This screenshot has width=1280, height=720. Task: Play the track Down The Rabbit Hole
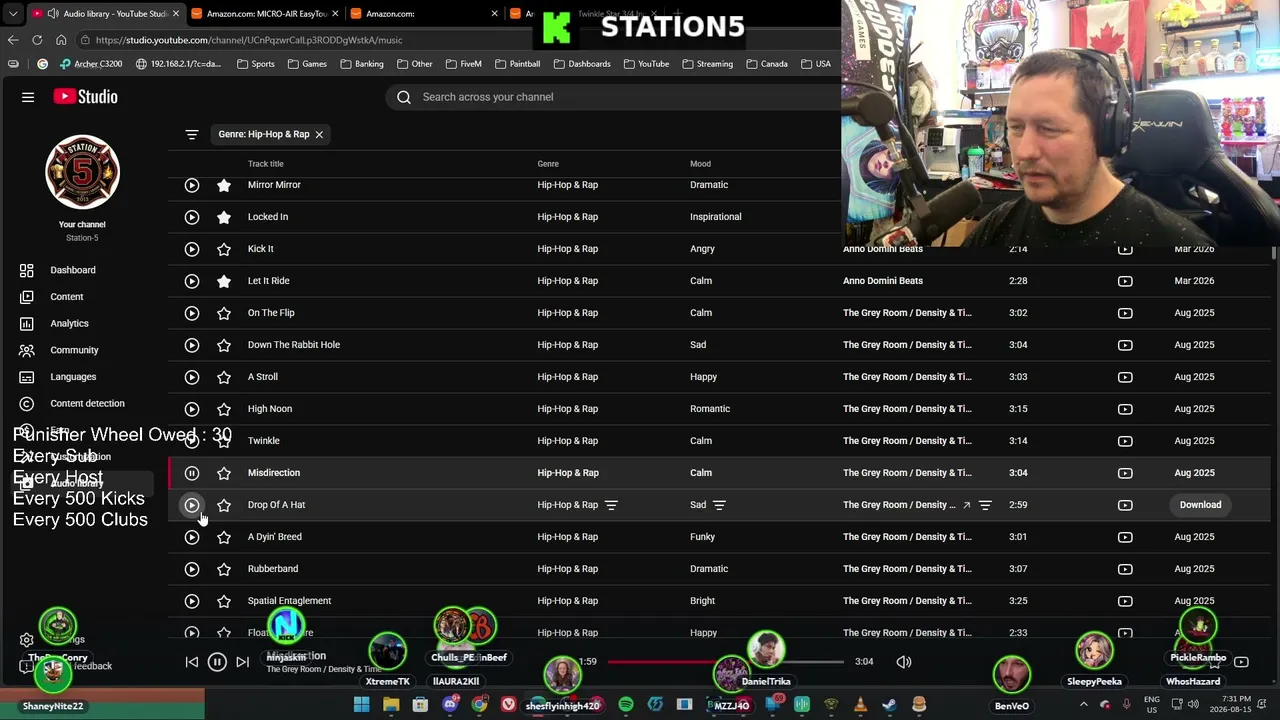point(192,345)
